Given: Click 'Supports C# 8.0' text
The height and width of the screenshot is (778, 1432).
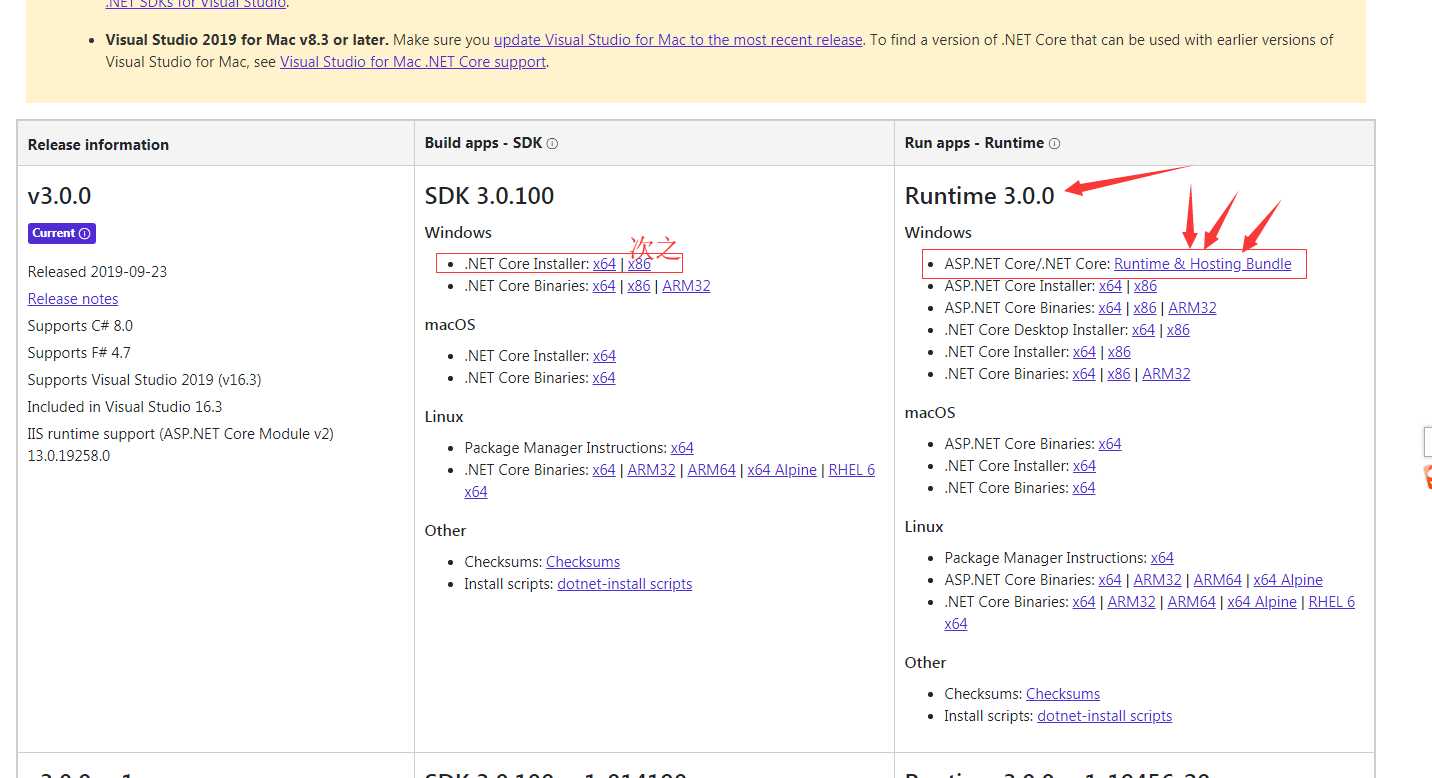Looking at the screenshot, I should [80, 326].
